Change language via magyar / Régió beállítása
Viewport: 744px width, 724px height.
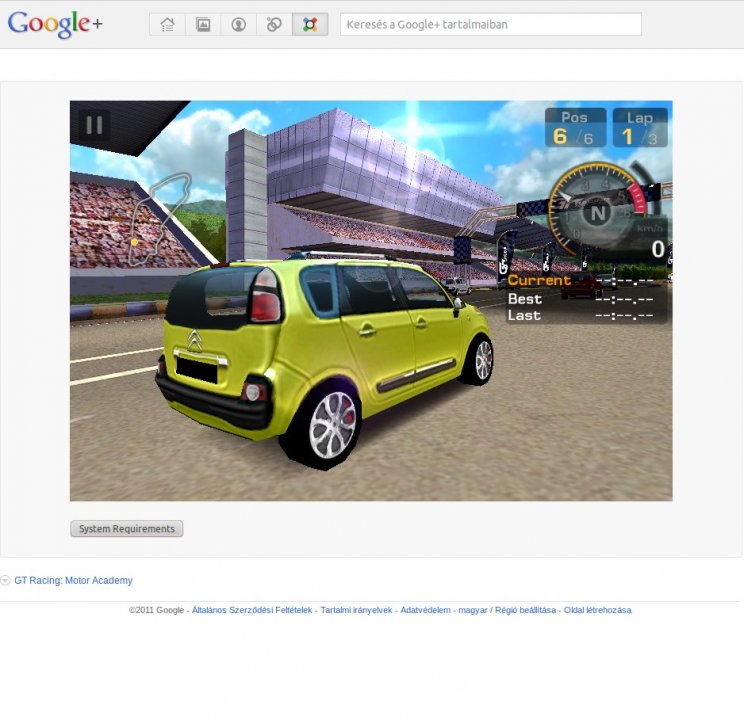point(507,610)
